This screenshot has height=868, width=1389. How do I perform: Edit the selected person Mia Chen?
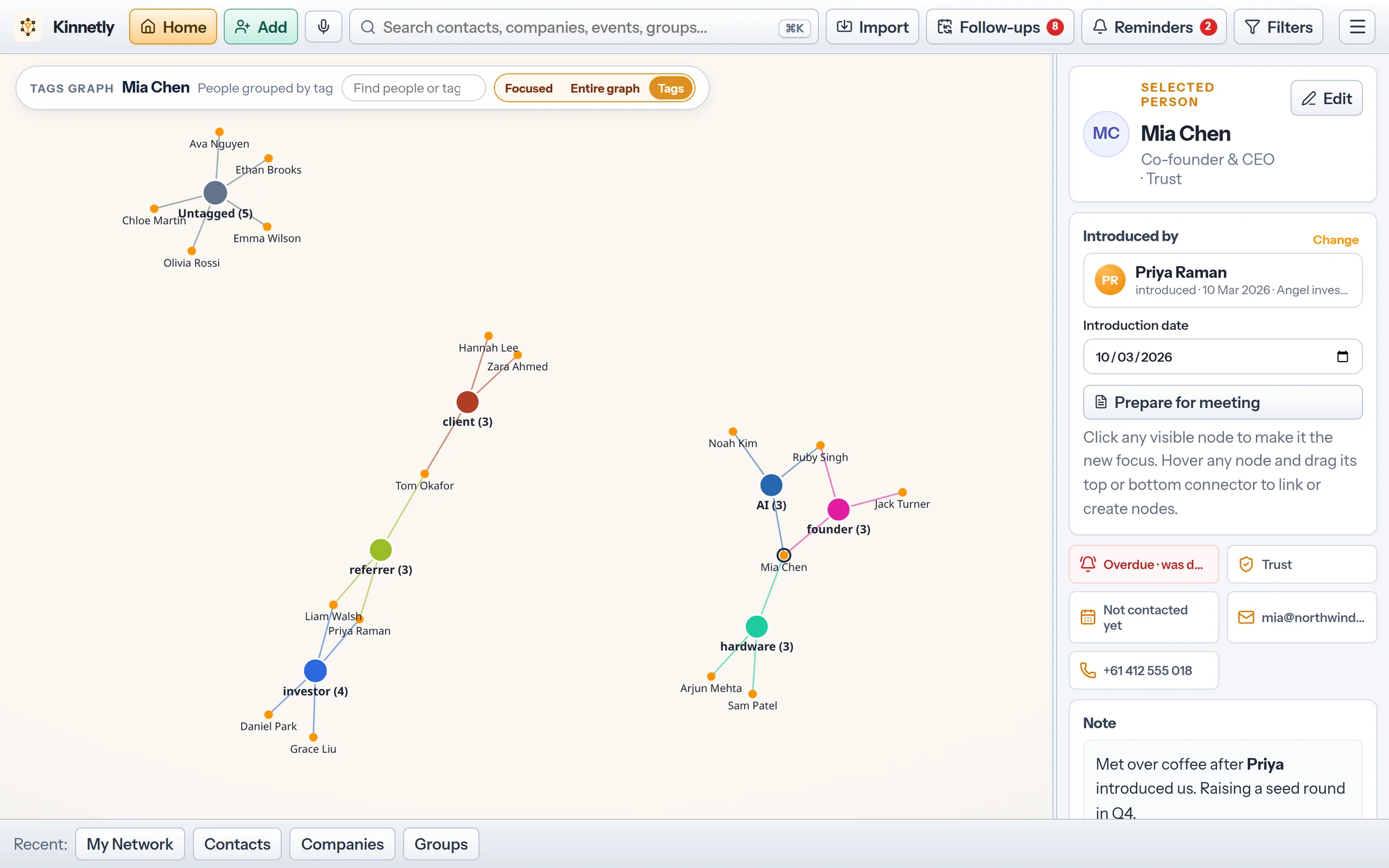[1326, 98]
